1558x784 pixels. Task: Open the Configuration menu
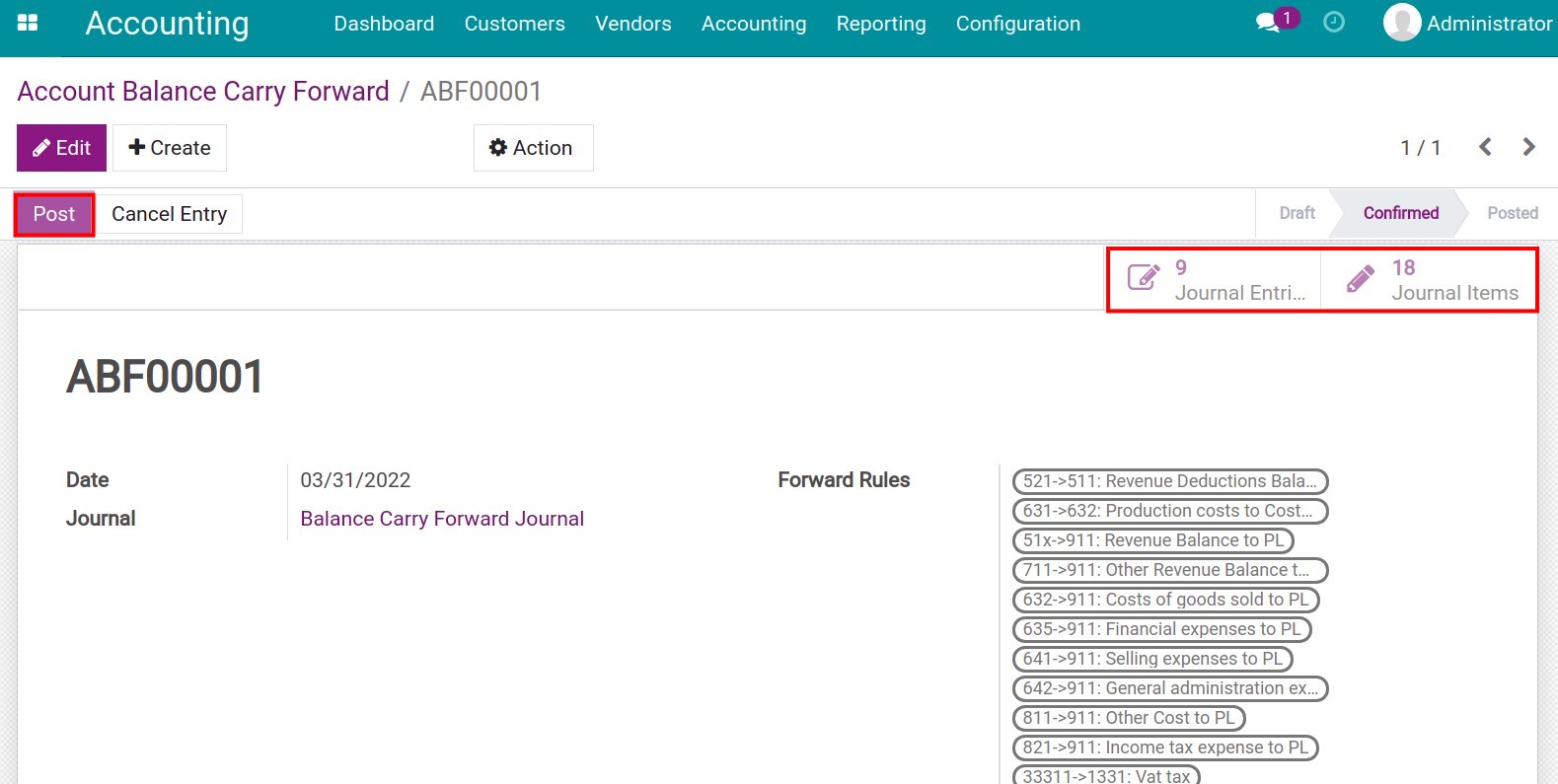(x=1018, y=24)
